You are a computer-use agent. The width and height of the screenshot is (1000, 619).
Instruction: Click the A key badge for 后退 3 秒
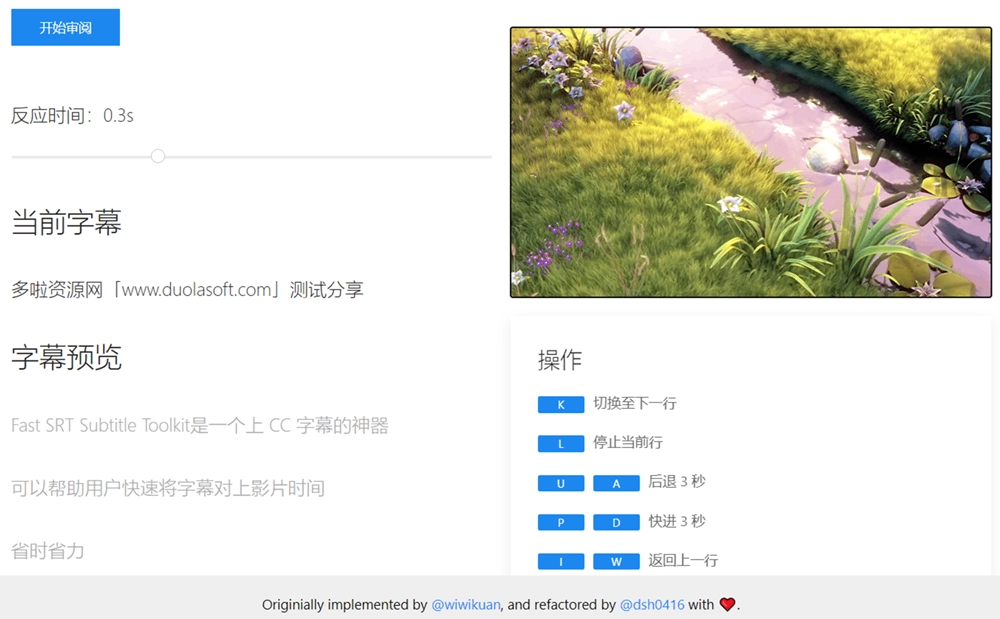(616, 483)
